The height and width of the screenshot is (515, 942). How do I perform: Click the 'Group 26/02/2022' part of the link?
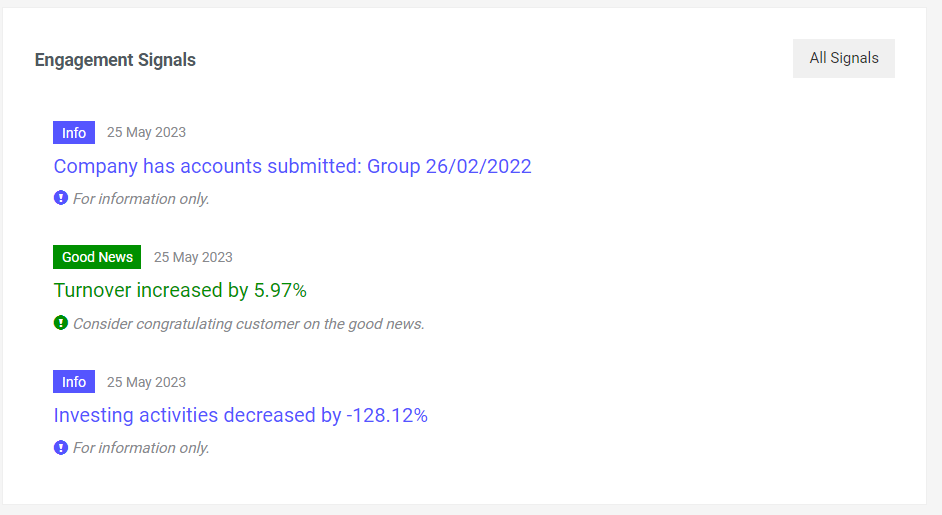coord(449,166)
